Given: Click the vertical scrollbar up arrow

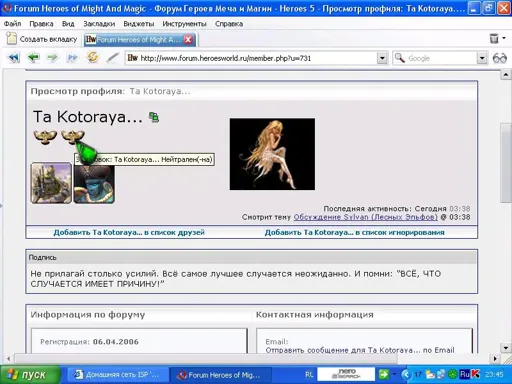Looking at the screenshot, I should click(505, 75).
